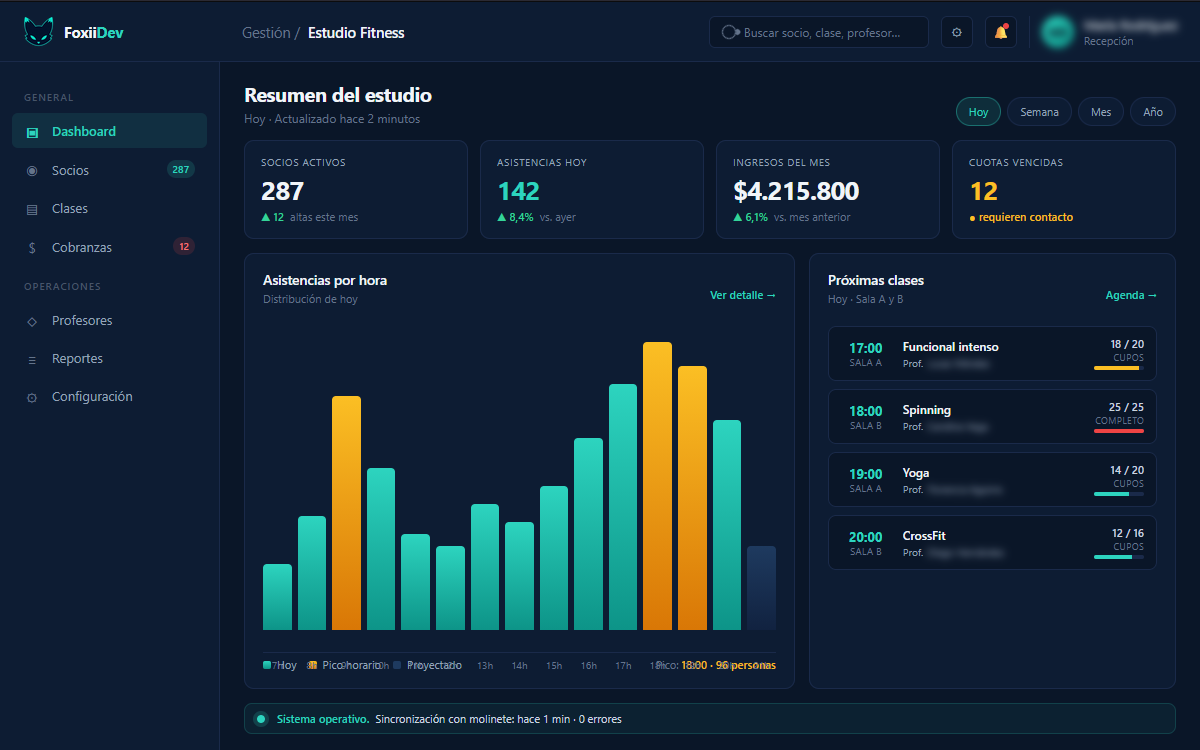Click the user avatar in the header
1200x750 pixels.
pos(1057,32)
